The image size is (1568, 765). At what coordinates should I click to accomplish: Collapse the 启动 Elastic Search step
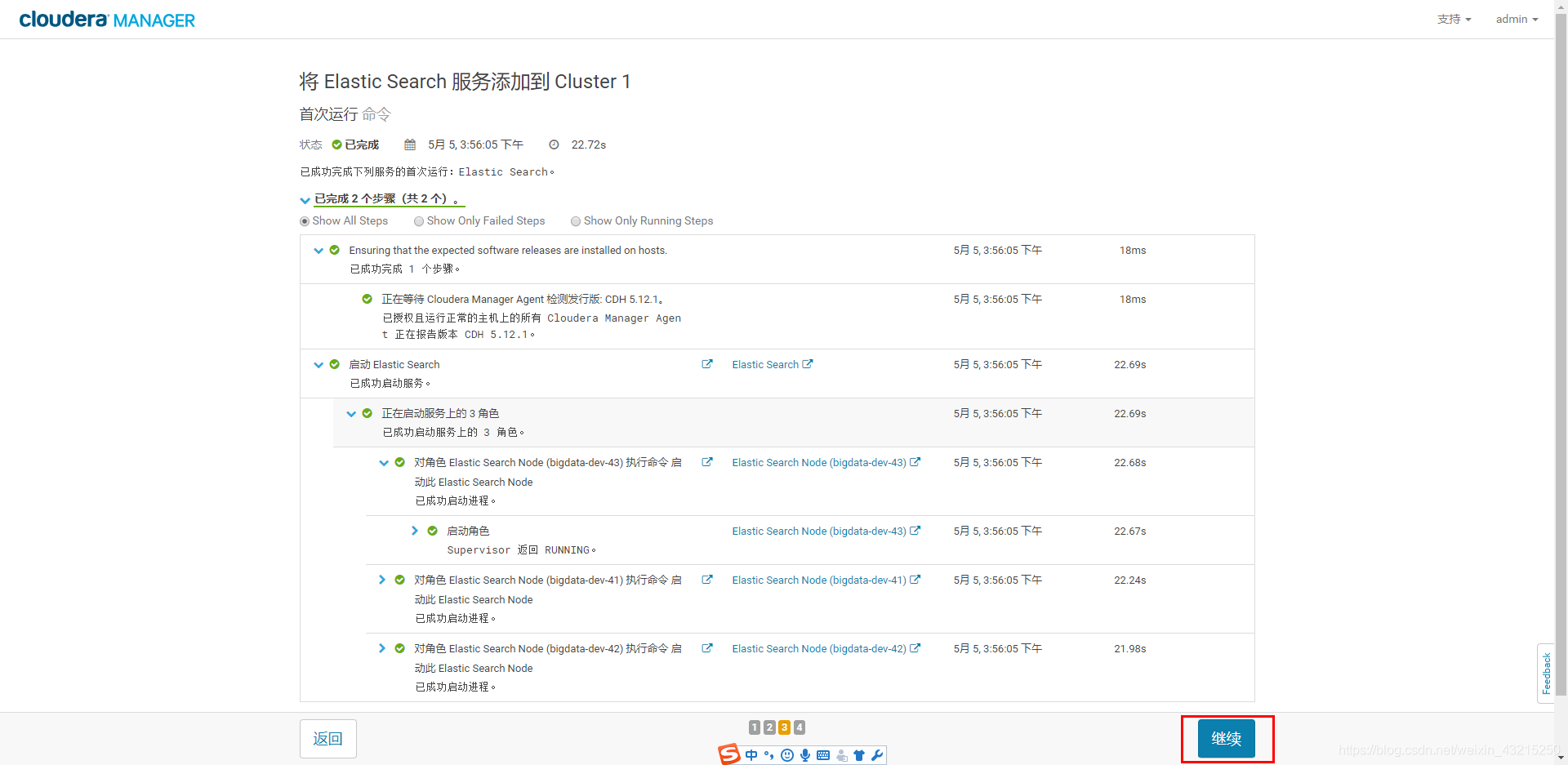(318, 365)
